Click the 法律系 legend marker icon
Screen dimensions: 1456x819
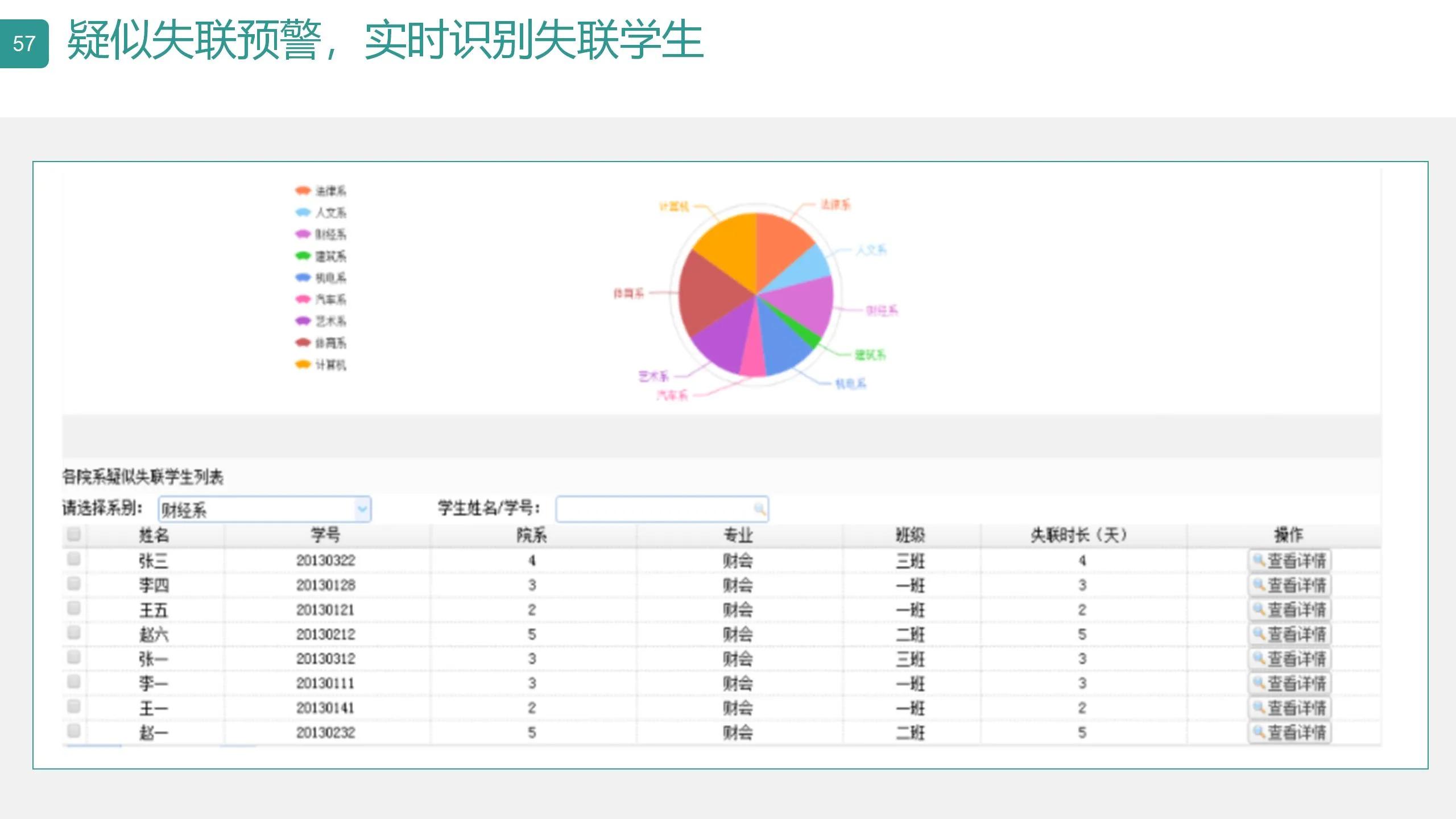[301, 191]
